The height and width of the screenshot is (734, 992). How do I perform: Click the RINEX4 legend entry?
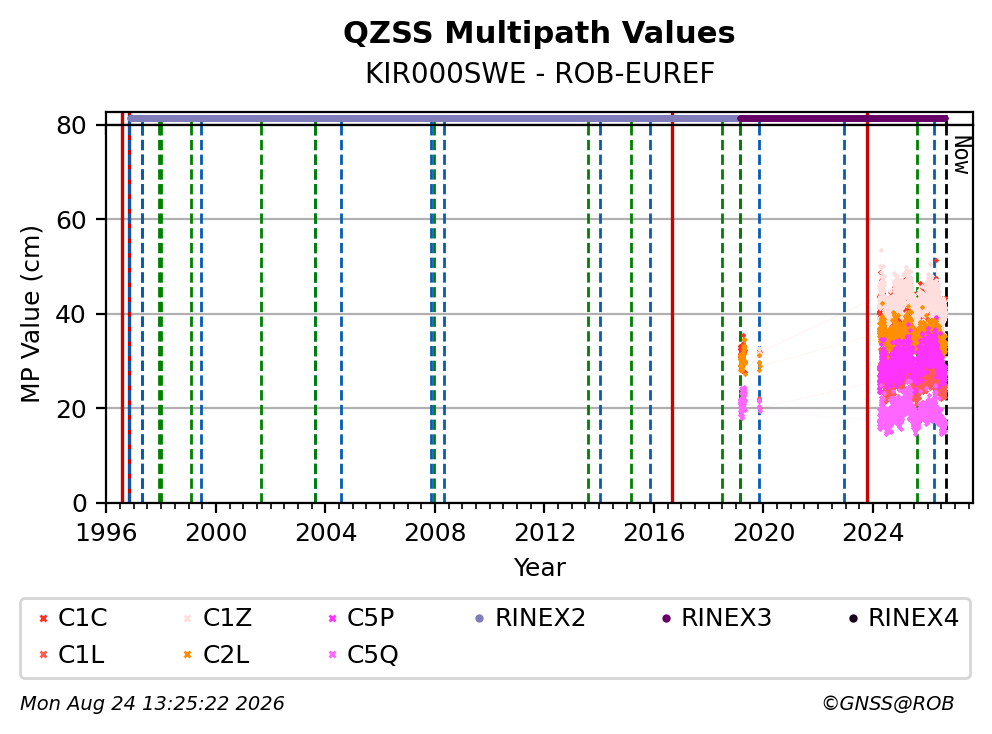click(903, 618)
